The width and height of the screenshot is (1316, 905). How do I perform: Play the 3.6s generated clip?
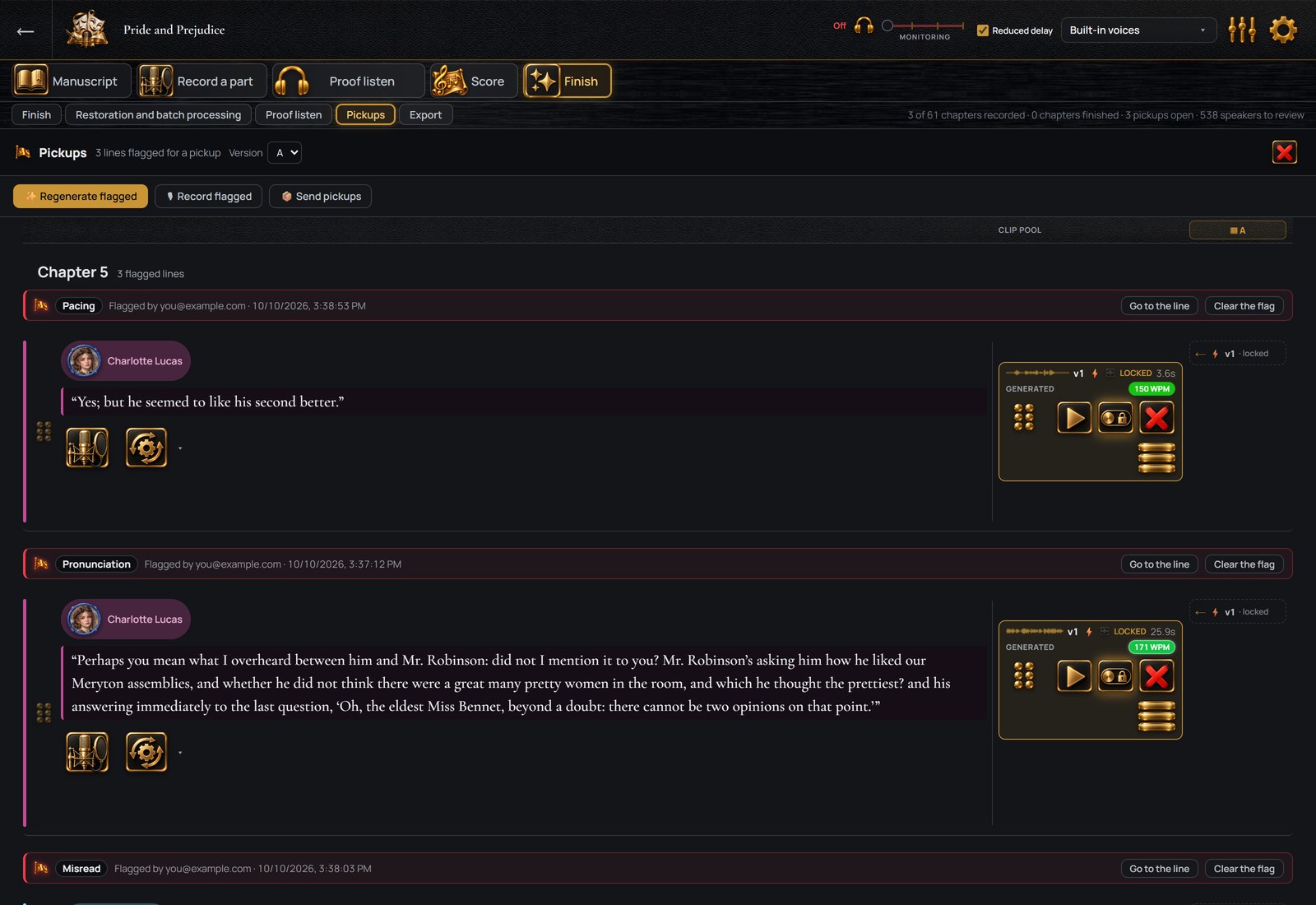pyautogui.click(x=1073, y=418)
